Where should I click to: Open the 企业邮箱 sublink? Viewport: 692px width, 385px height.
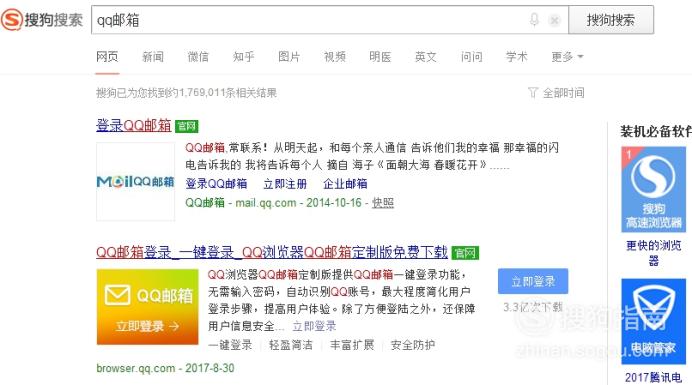click(x=345, y=184)
